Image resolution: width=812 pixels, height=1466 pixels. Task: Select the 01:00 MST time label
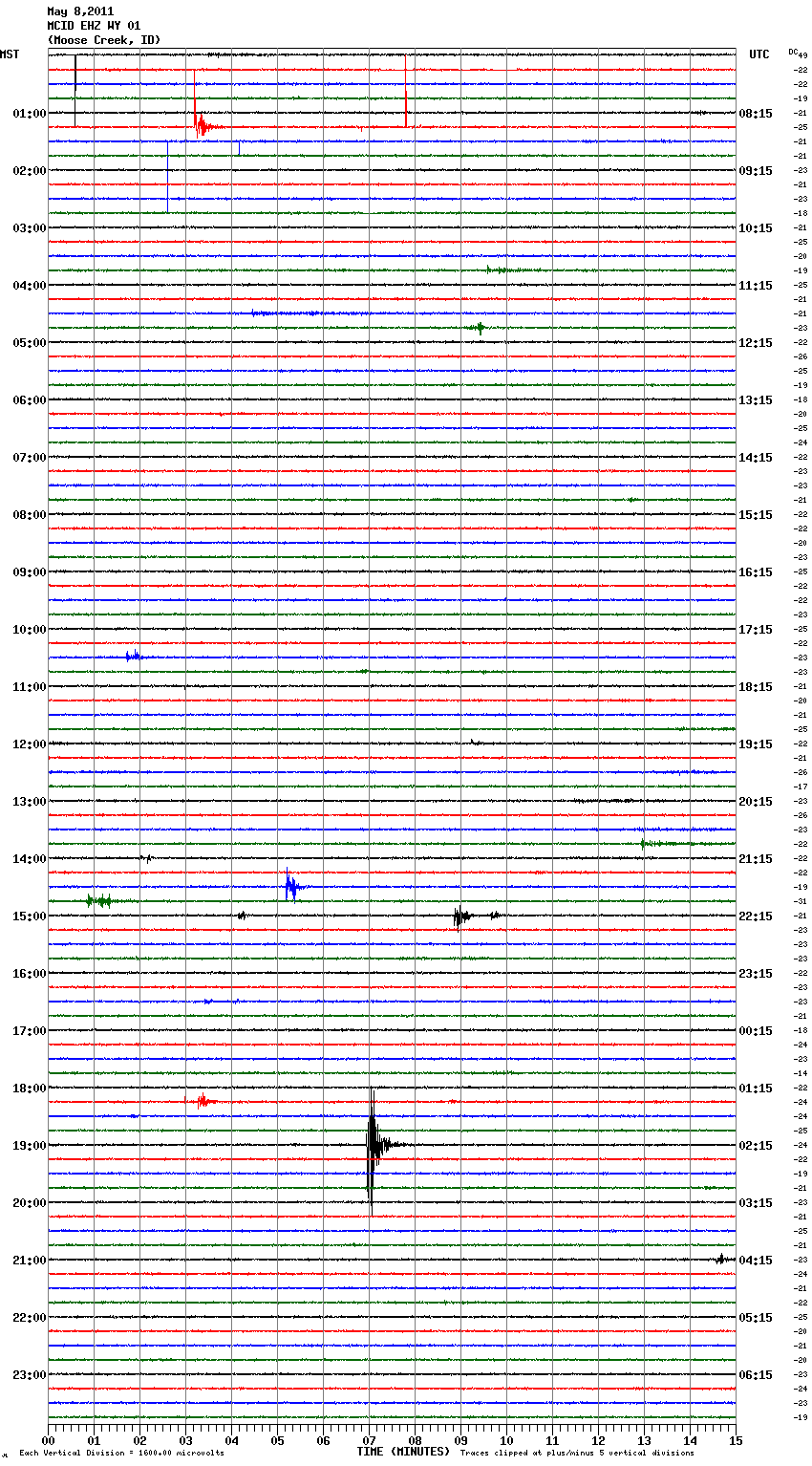(29, 113)
